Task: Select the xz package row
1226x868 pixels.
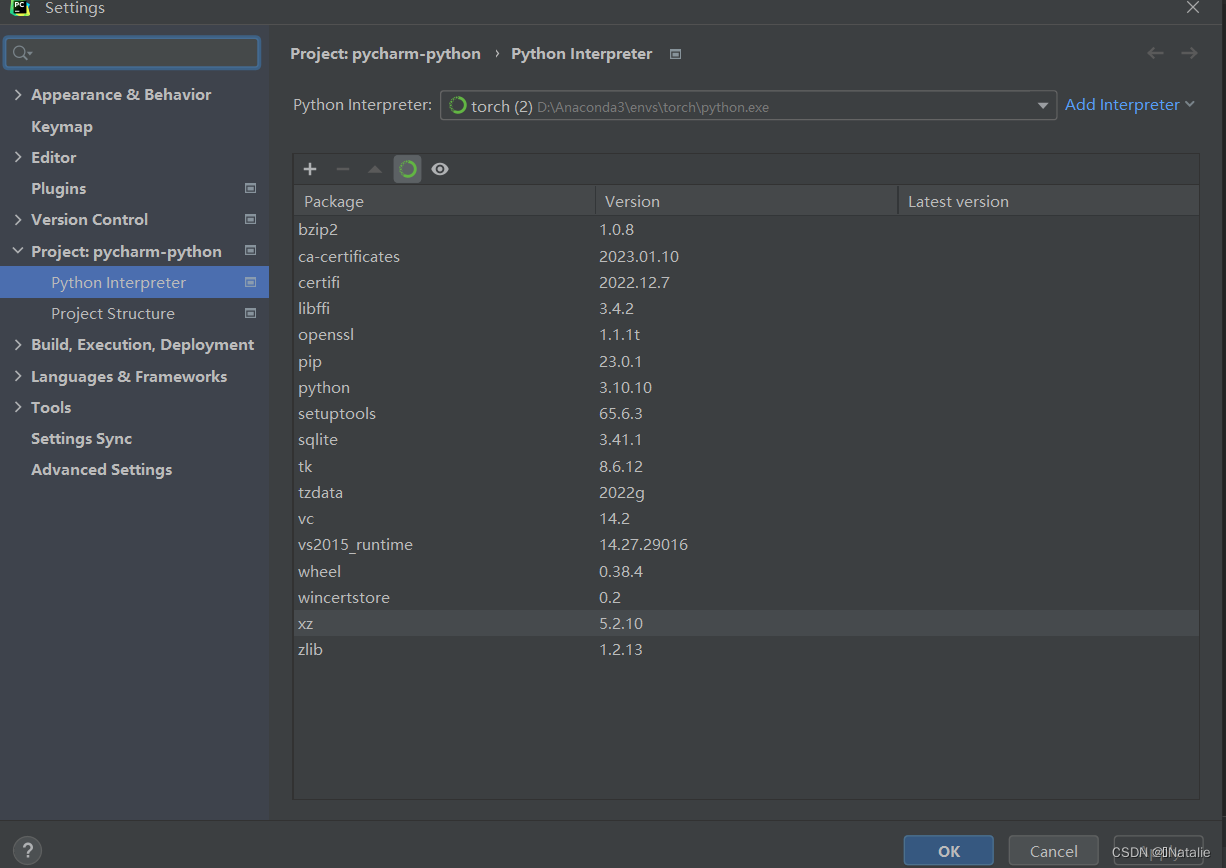Action: (x=746, y=623)
